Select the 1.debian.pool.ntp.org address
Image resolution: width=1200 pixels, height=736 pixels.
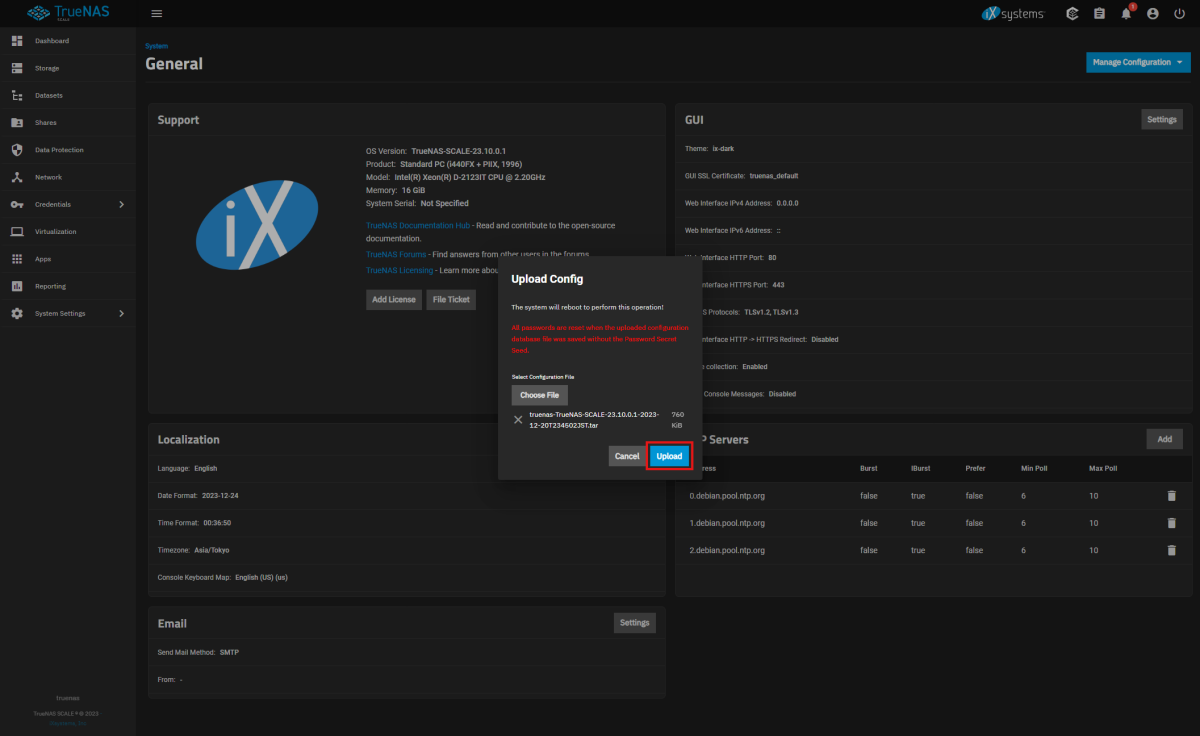[x=727, y=523]
